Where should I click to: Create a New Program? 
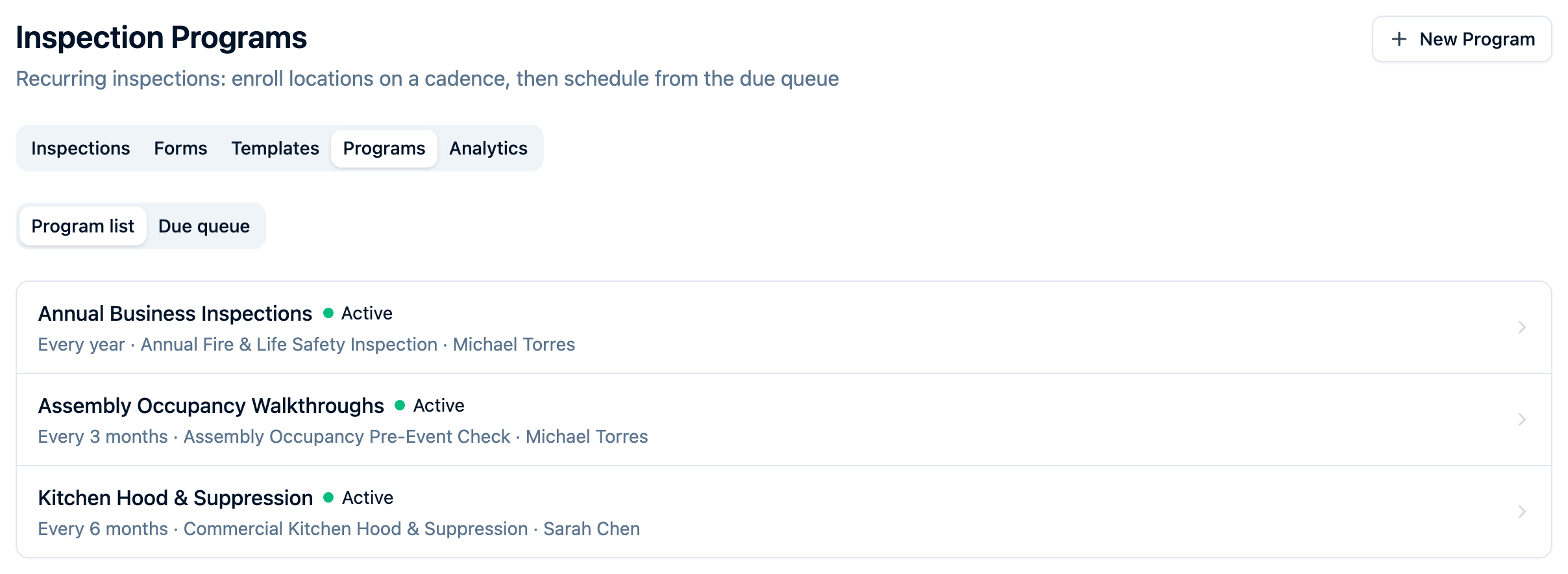[x=1462, y=39]
